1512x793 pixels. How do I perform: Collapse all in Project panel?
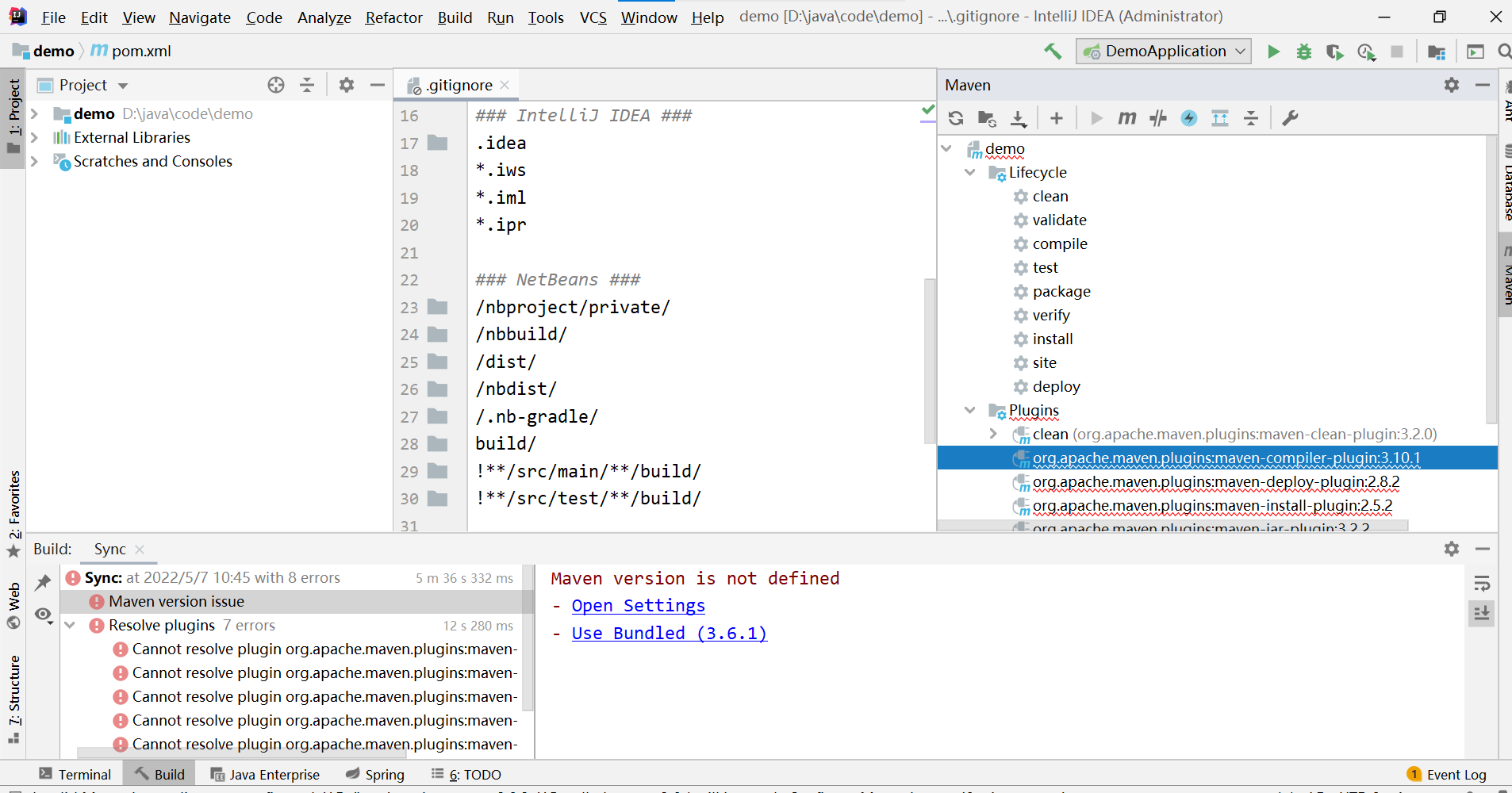[307, 85]
